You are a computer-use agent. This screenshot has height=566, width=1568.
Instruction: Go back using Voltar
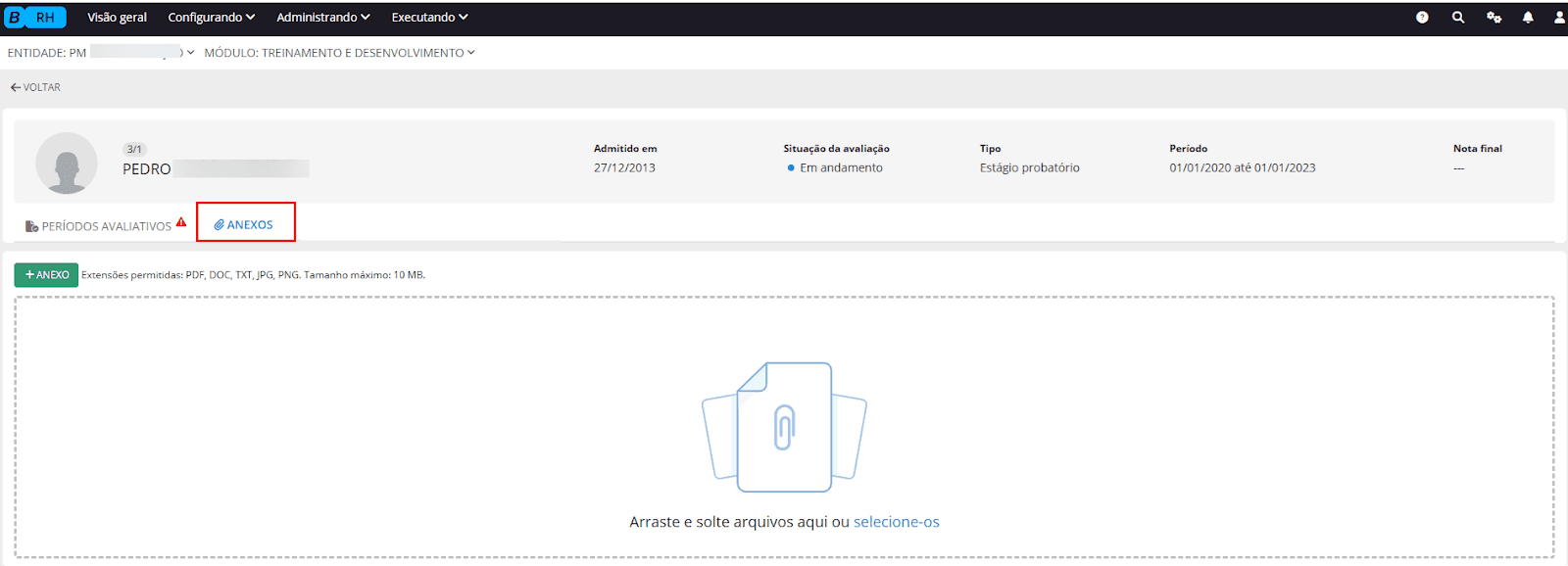click(35, 87)
